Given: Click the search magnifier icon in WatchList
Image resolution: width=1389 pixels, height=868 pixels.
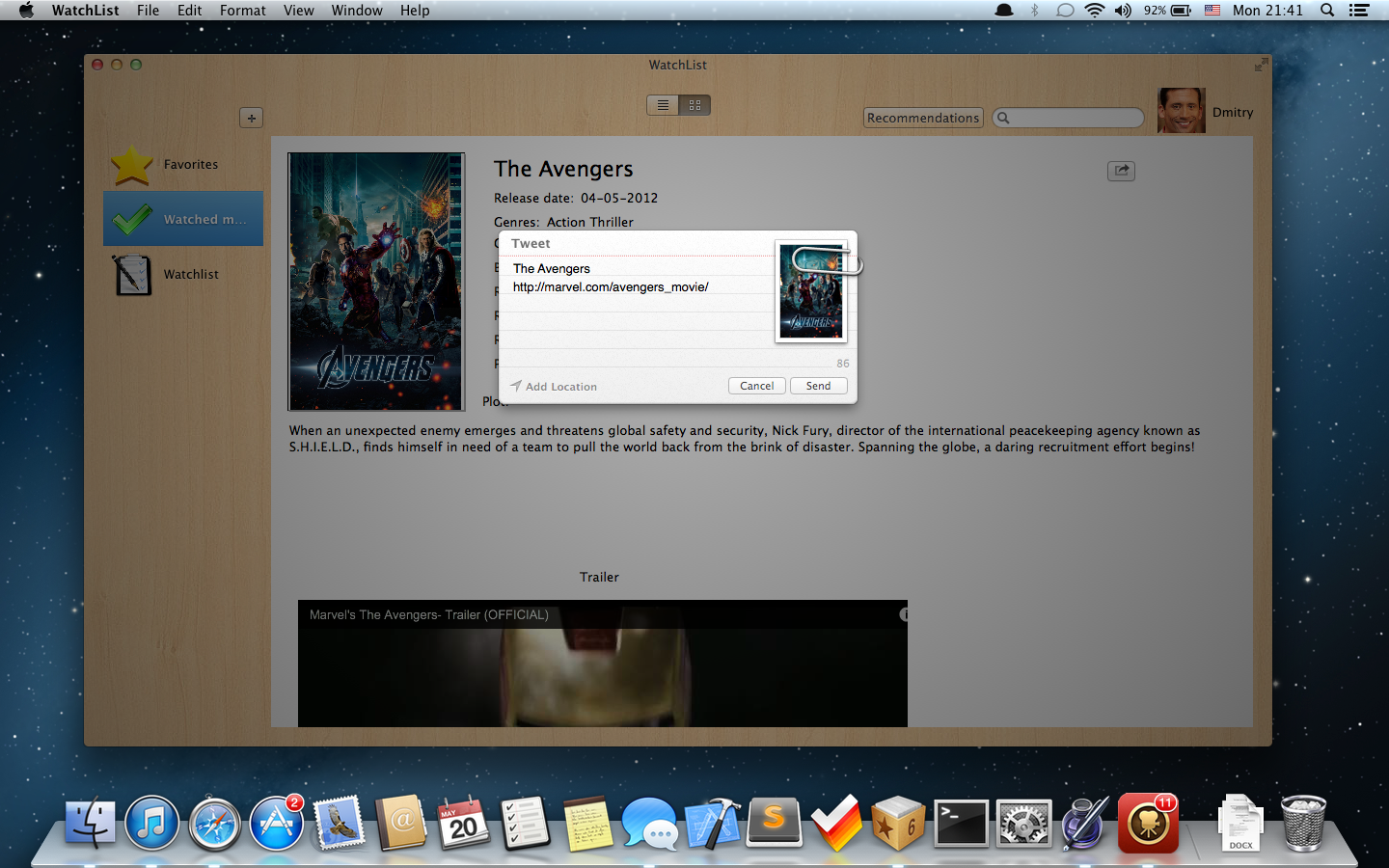Looking at the screenshot, I should 1004,118.
